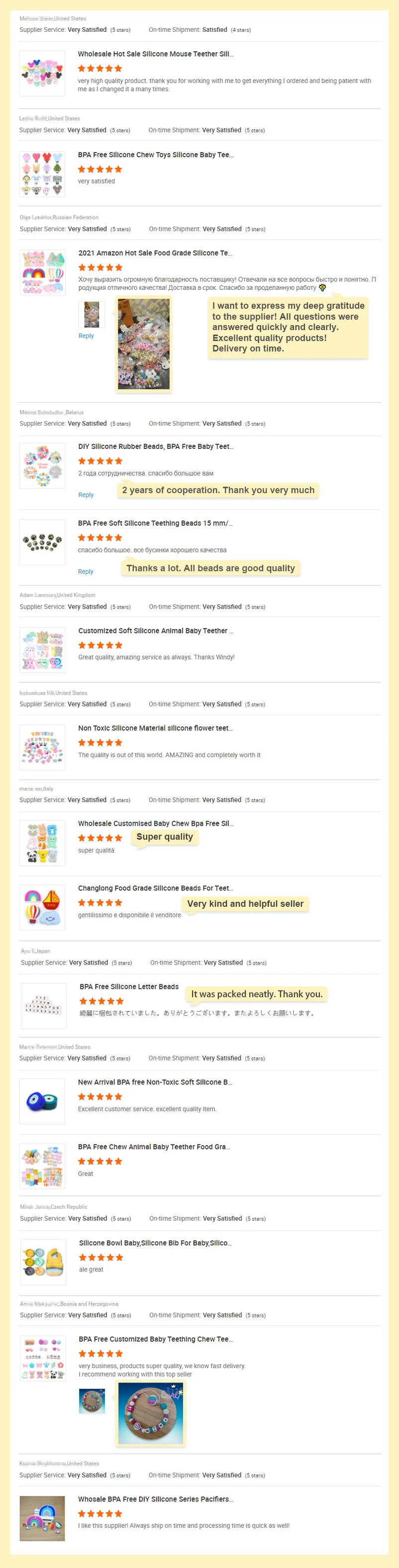Image resolution: width=399 pixels, height=1568 pixels.
Task: Click the star rating under BPA Free Customized Baby Teething Chew
Action: [100, 1354]
